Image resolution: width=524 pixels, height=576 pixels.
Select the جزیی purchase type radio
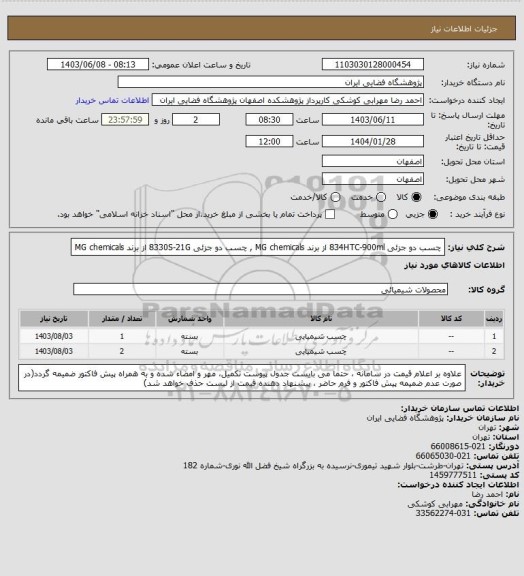click(x=433, y=214)
